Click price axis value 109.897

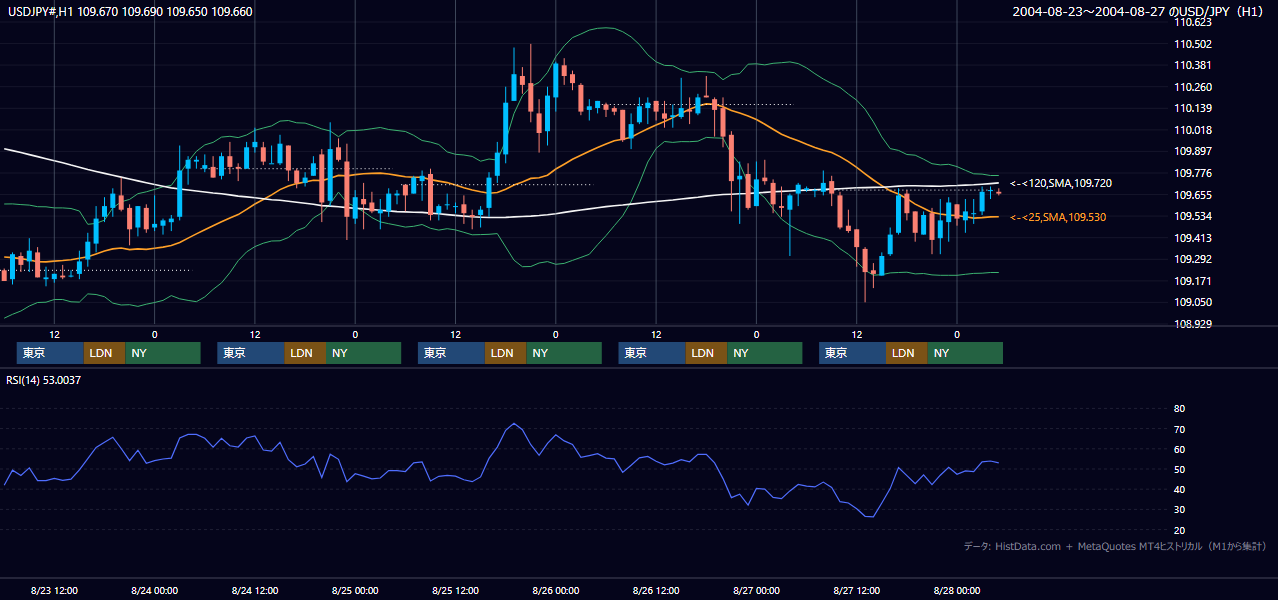[1193, 151]
